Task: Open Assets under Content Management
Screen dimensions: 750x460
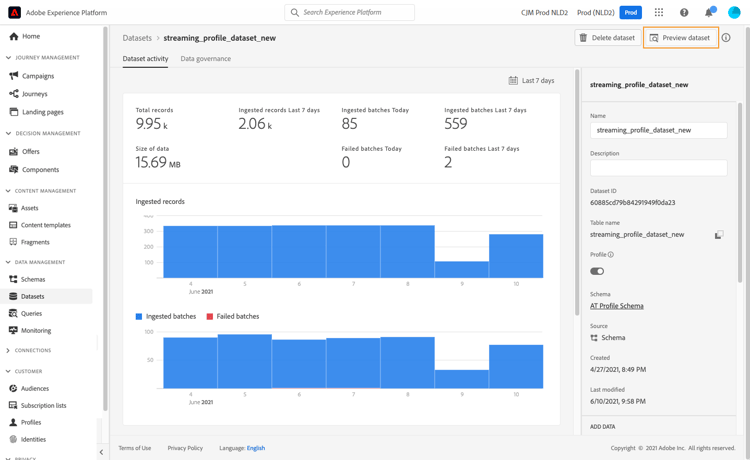Action: 23,208
